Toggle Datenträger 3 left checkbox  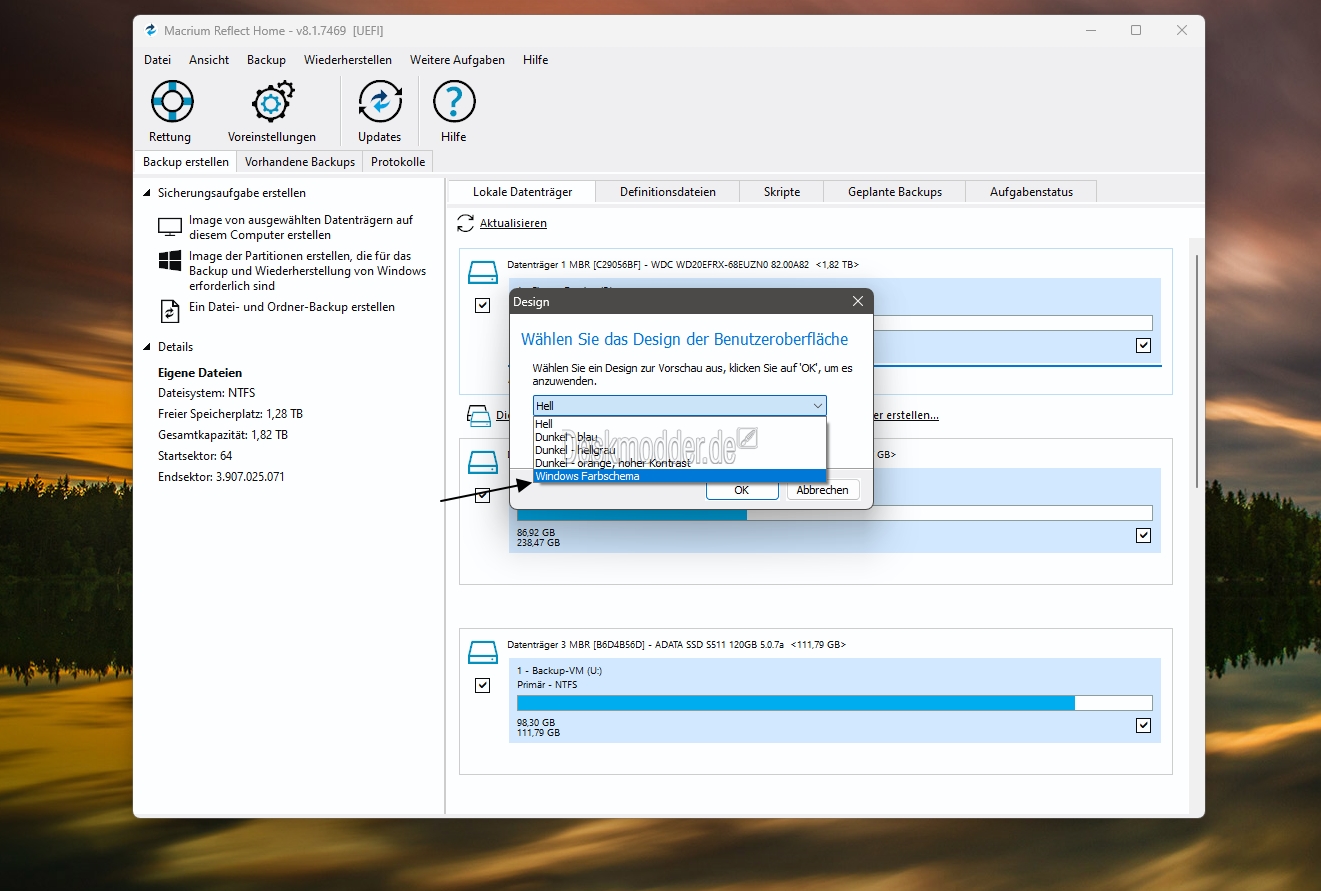(x=483, y=685)
